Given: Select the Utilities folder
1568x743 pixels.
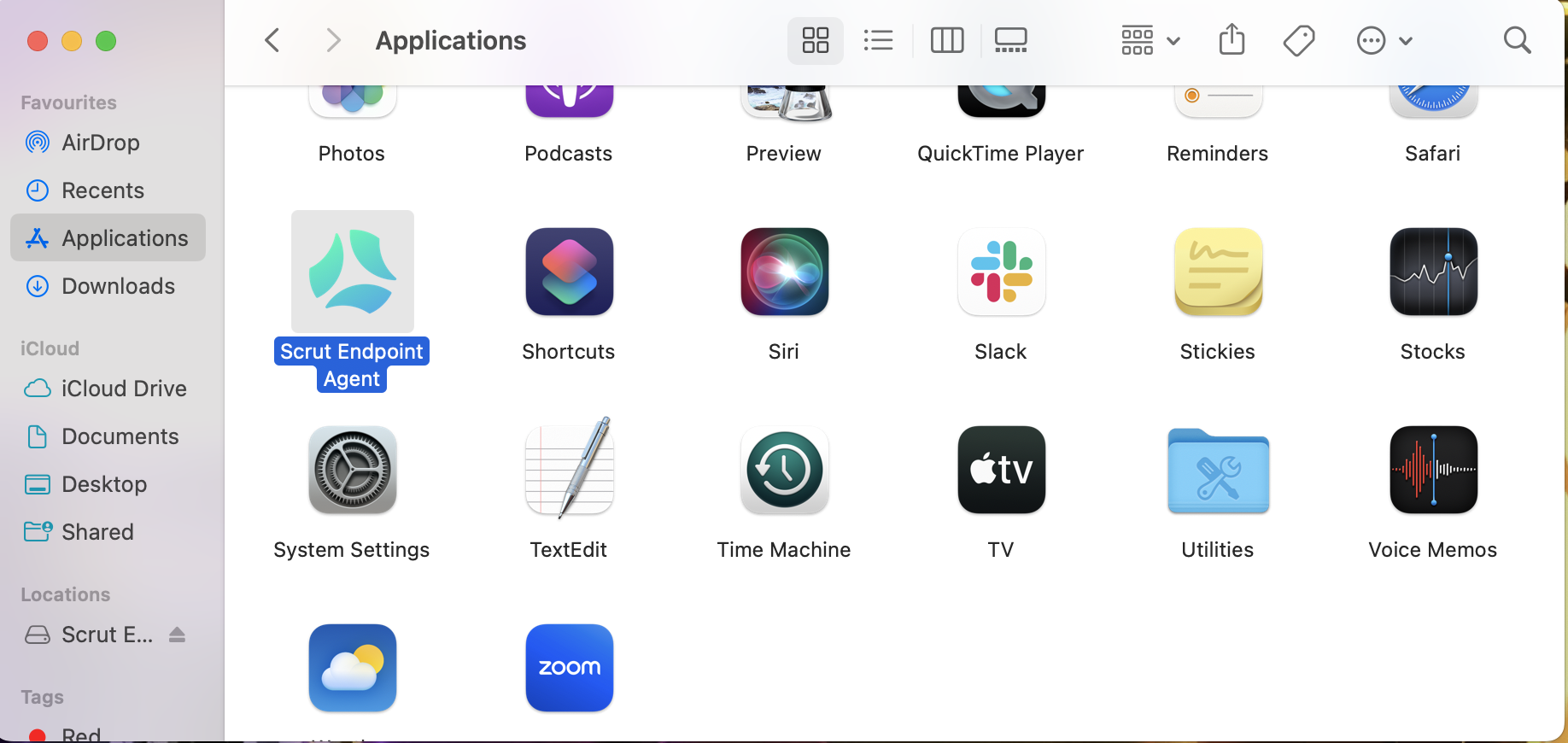Looking at the screenshot, I should [1218, 470].
